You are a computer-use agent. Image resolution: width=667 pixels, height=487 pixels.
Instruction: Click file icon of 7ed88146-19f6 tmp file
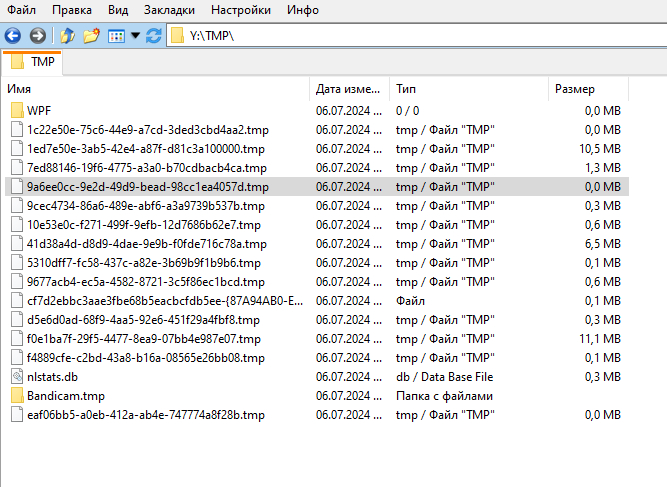17,168
